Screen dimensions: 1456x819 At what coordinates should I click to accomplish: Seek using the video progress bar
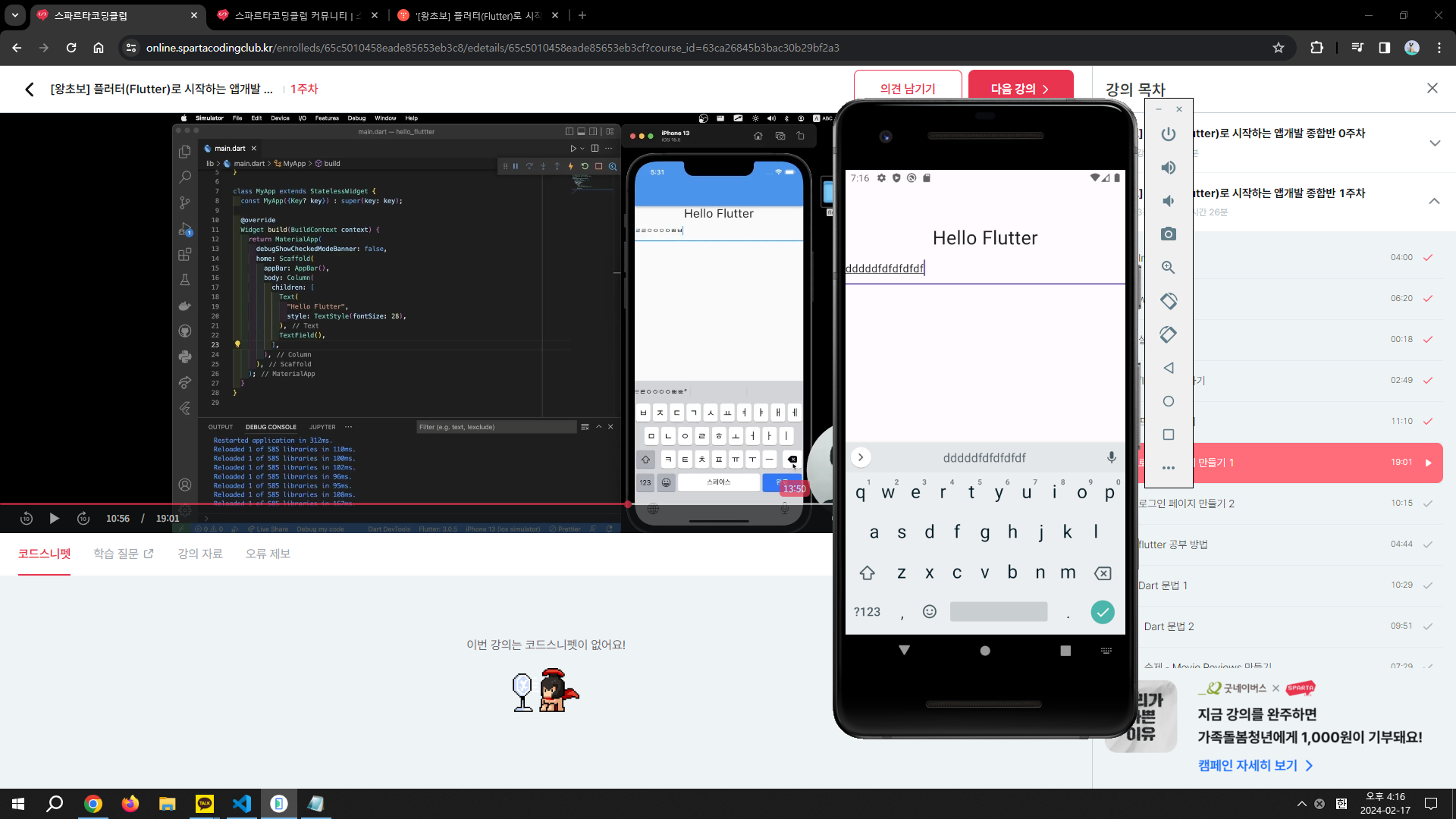pos(416,504)
